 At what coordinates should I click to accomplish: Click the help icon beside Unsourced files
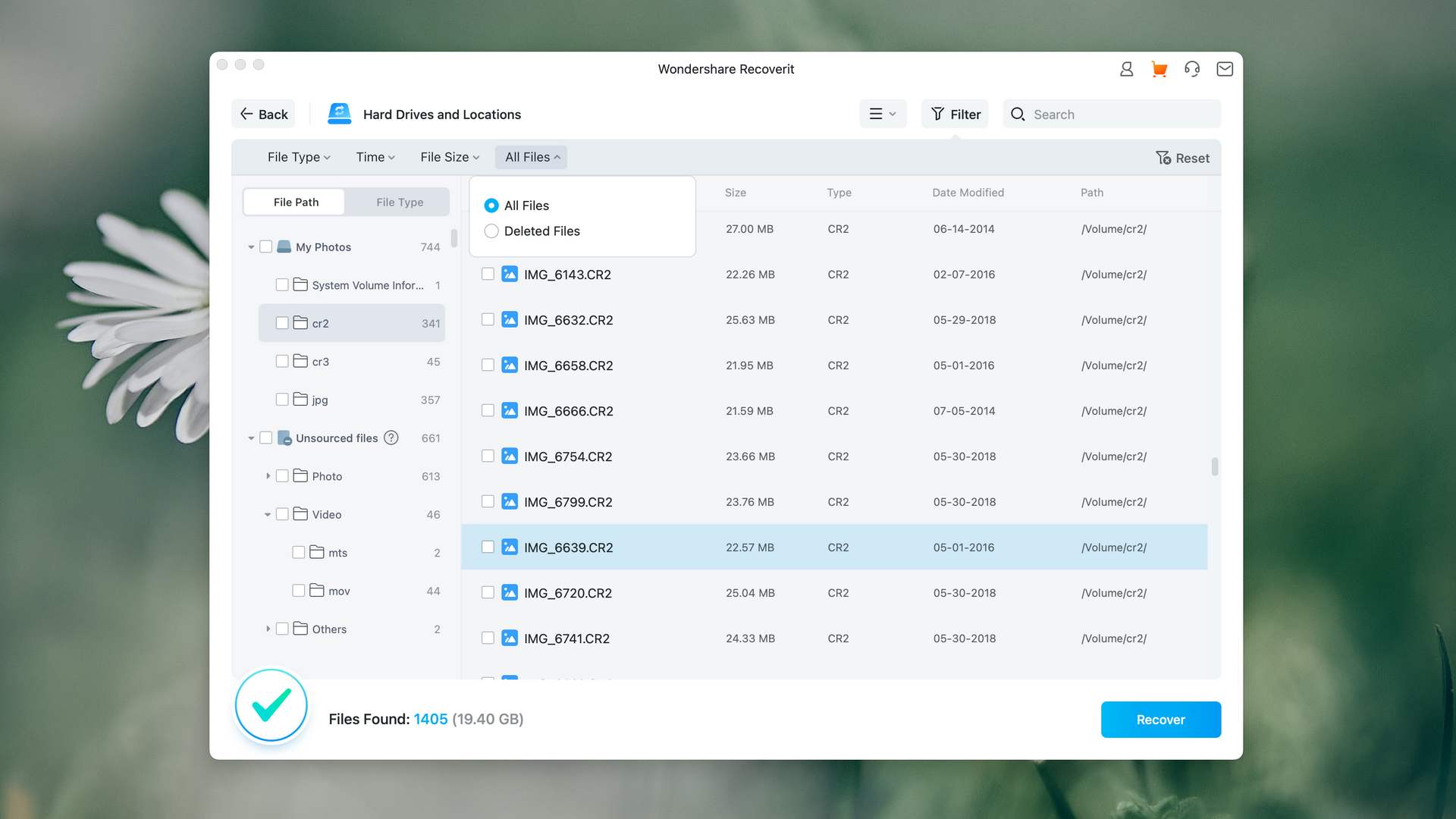coord(391,438)
